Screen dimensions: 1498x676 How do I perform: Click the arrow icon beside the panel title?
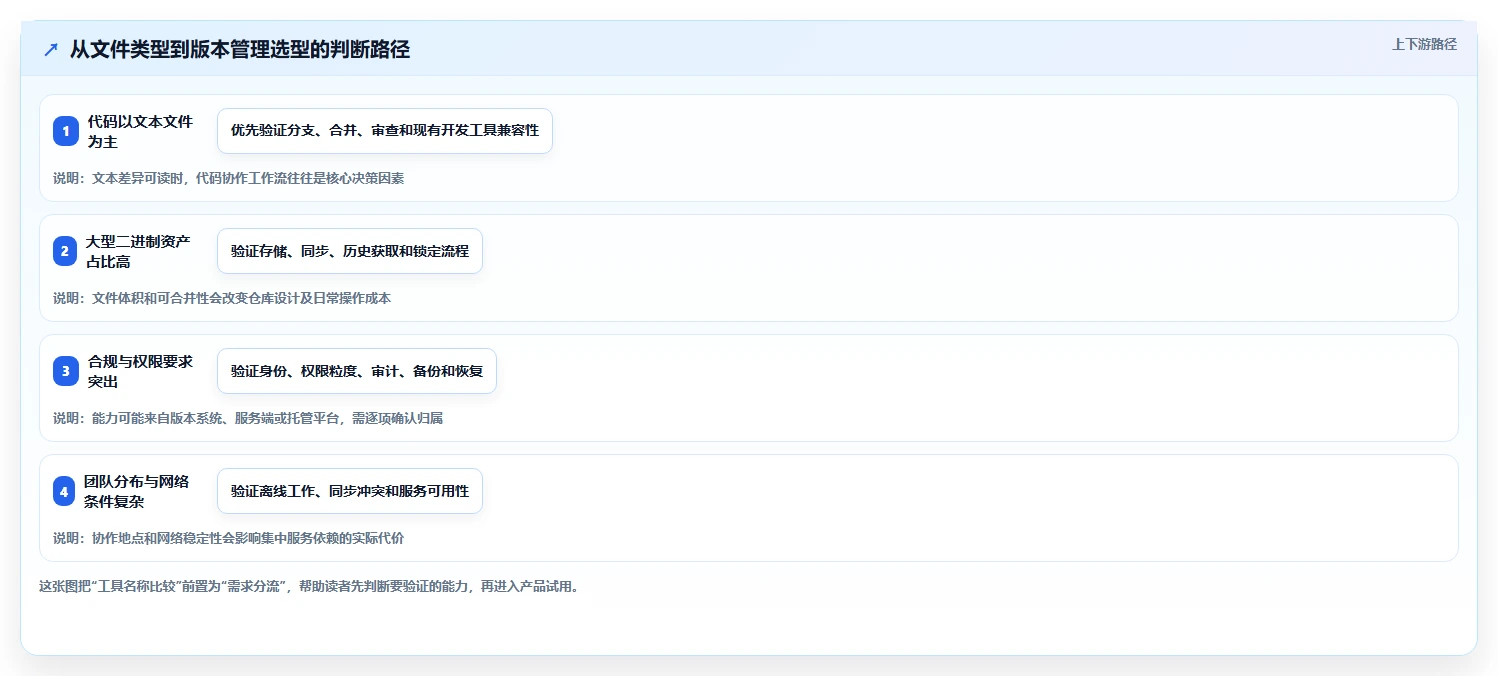pos(51,50)
